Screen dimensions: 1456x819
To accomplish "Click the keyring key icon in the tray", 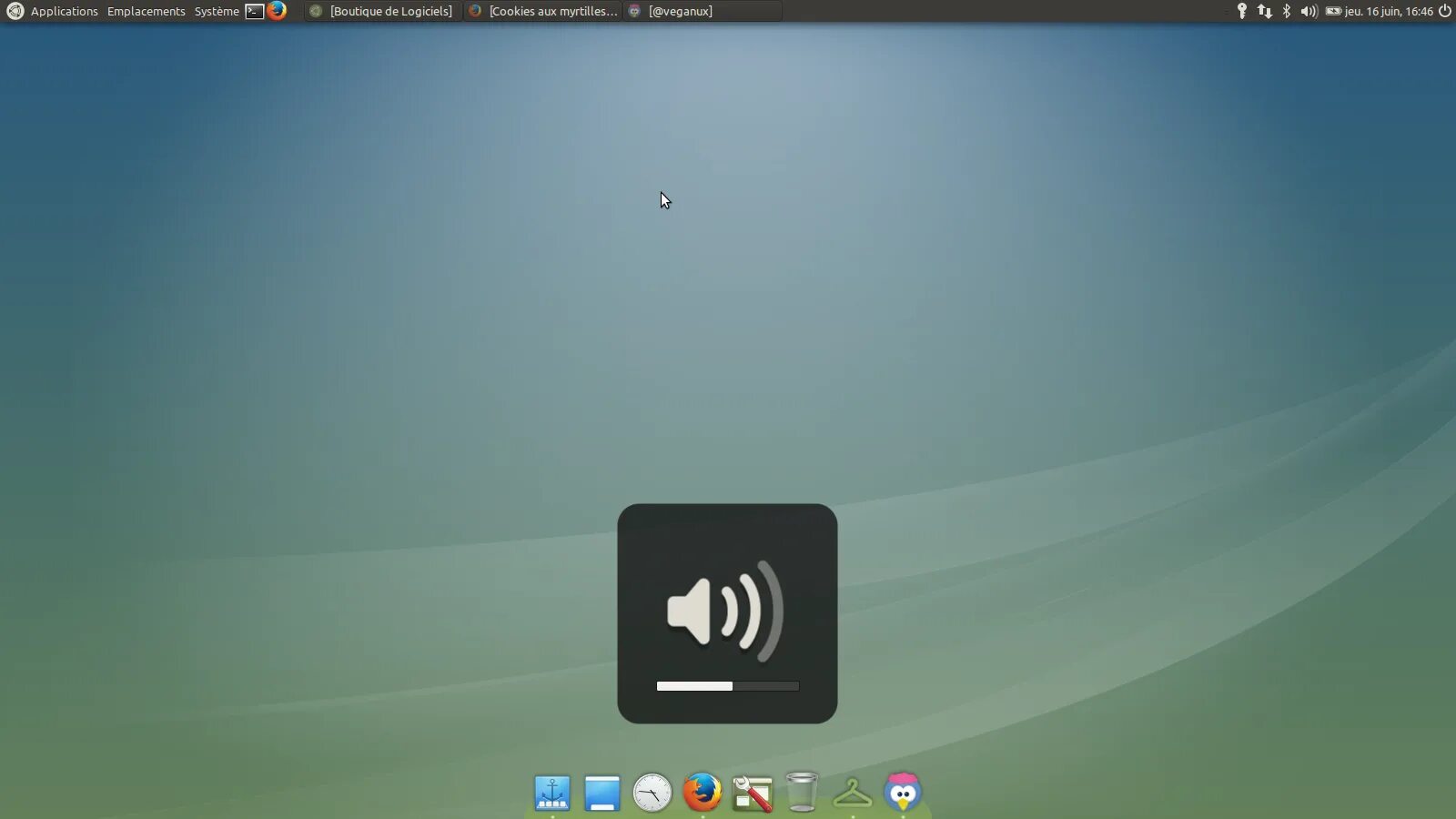I will [1242, 11].
